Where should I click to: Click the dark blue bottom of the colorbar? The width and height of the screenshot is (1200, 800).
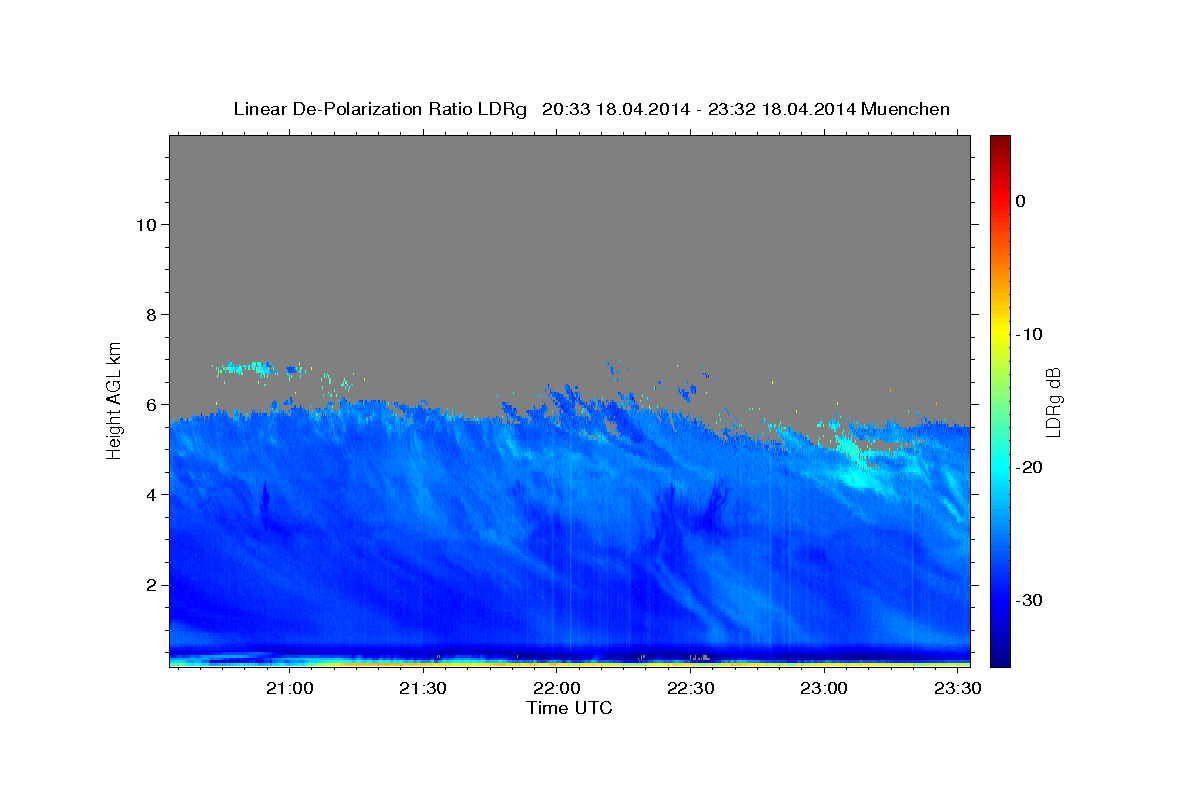point(1000,655)
